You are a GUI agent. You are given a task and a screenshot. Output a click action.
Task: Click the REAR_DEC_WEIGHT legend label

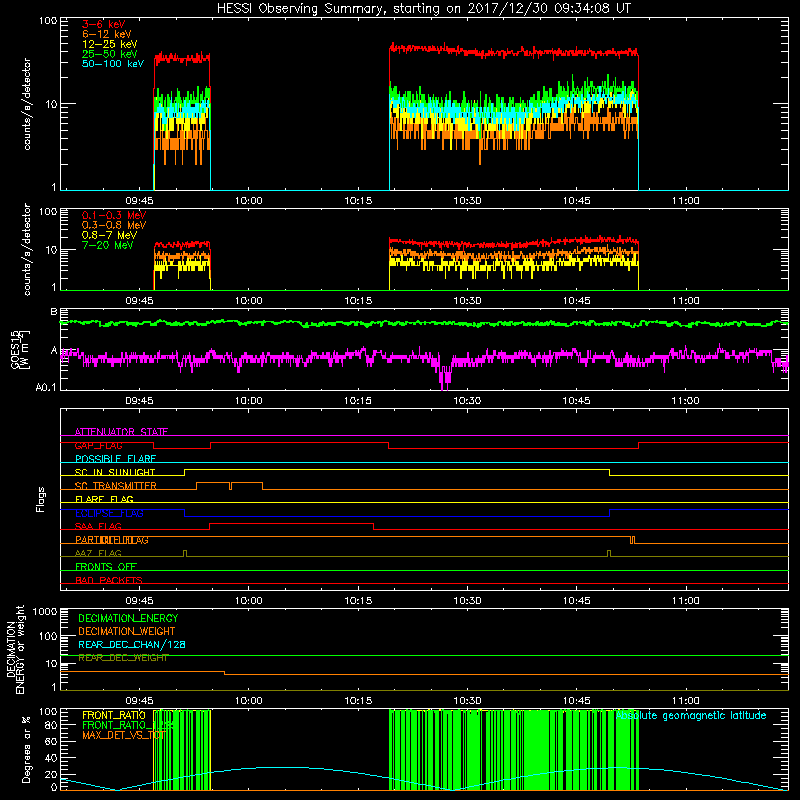(x=123, y=658)
